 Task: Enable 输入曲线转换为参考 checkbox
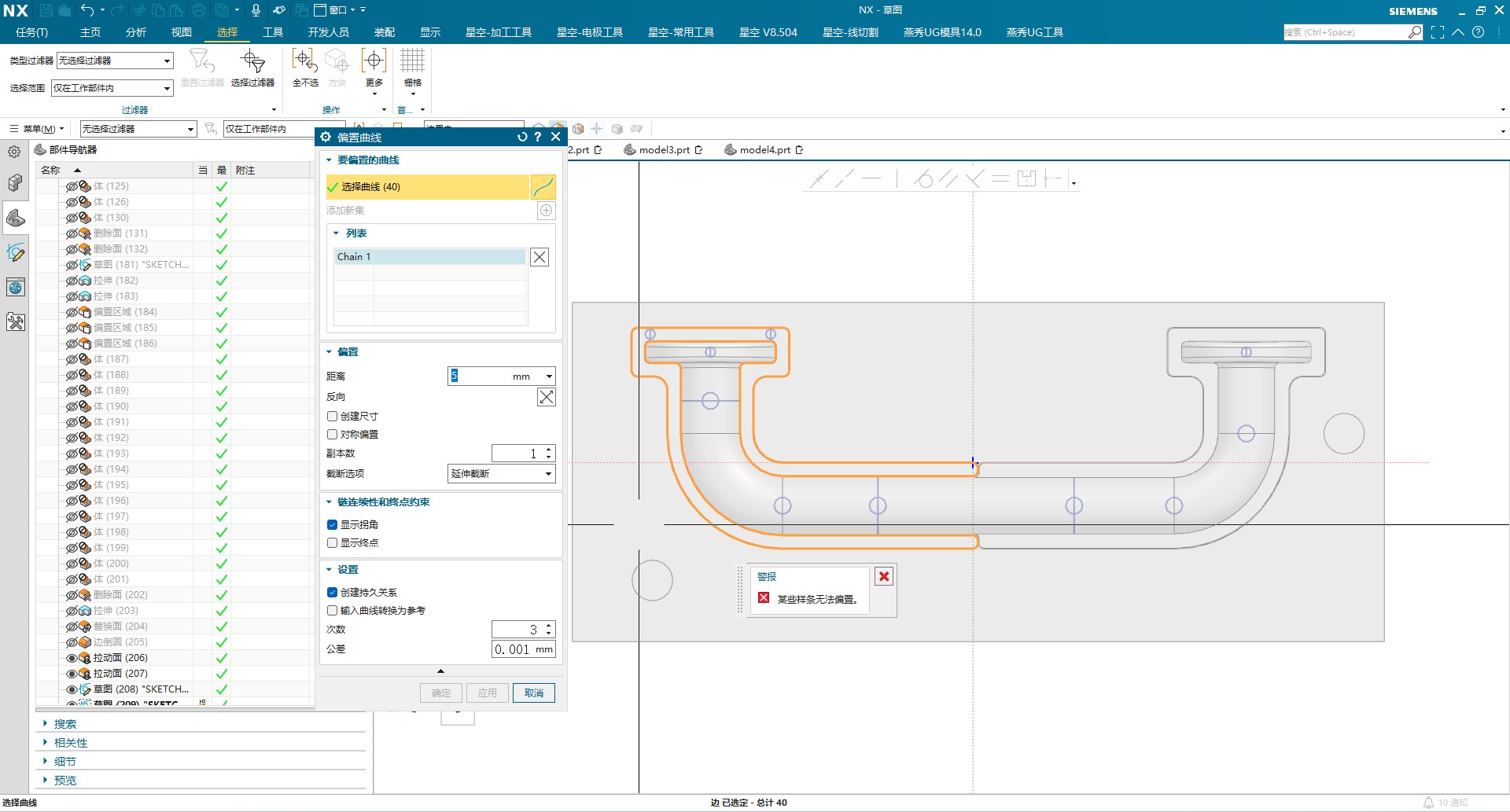(332, 610)
